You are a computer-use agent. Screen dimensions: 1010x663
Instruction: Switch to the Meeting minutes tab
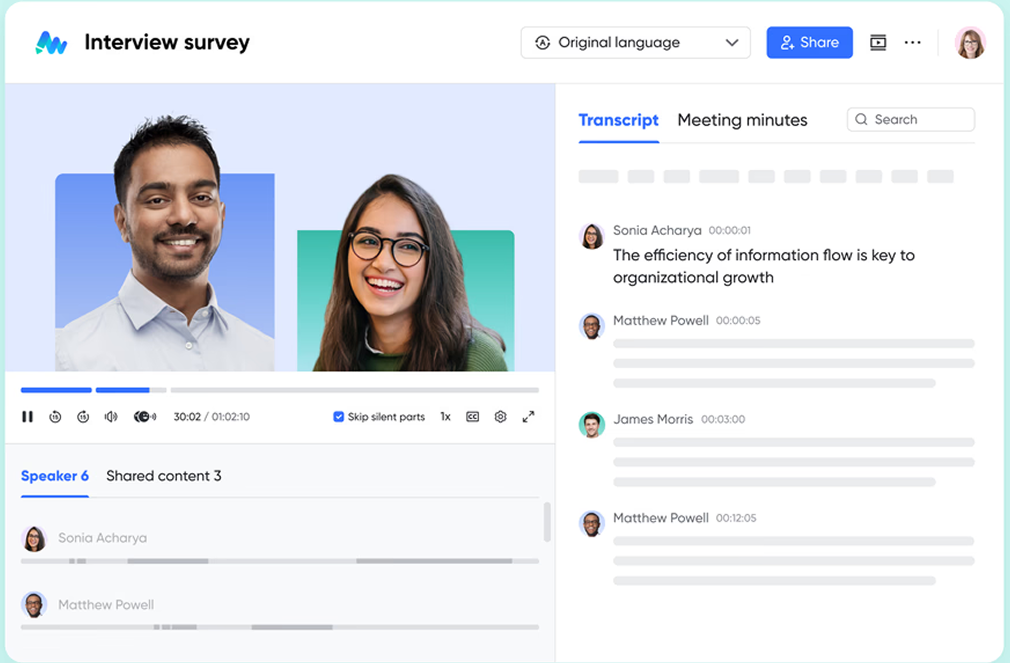point(742,120)
